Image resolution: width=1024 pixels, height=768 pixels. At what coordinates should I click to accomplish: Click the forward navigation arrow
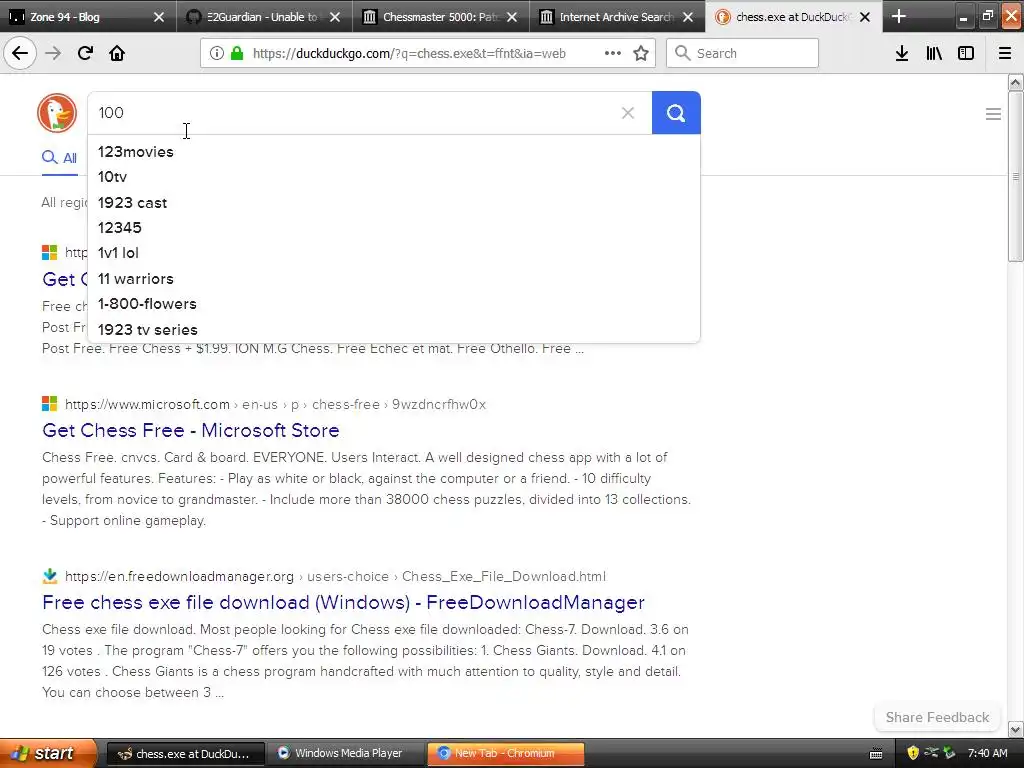pos(53,53)
